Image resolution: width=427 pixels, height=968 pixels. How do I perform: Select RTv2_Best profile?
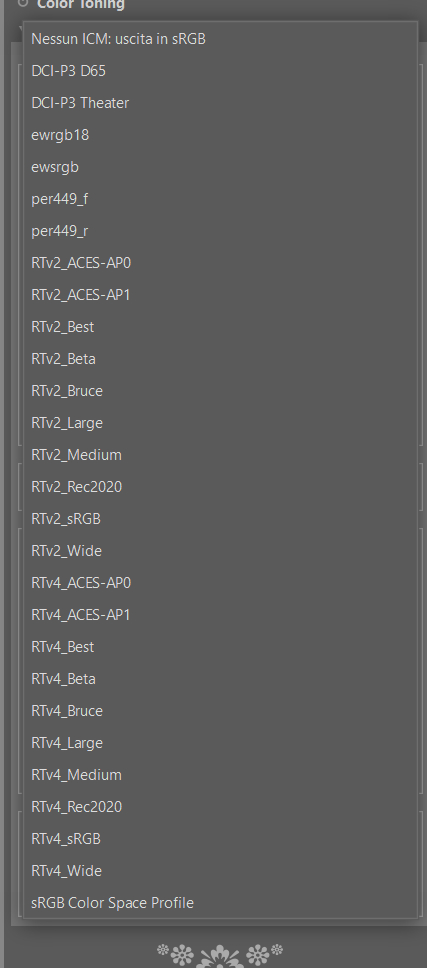220,327
